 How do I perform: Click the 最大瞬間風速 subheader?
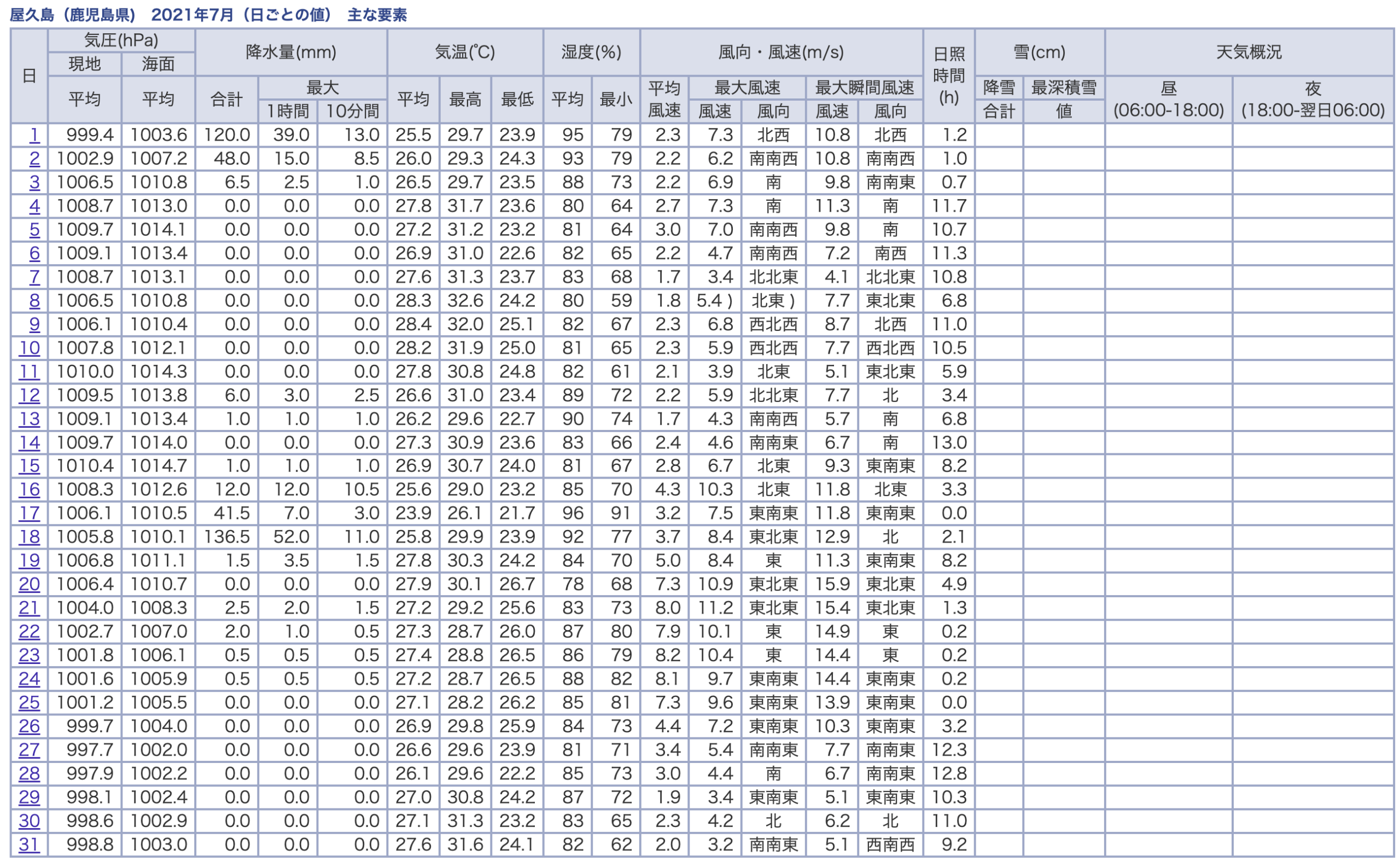pyautogui.click(x=865, y=88)
